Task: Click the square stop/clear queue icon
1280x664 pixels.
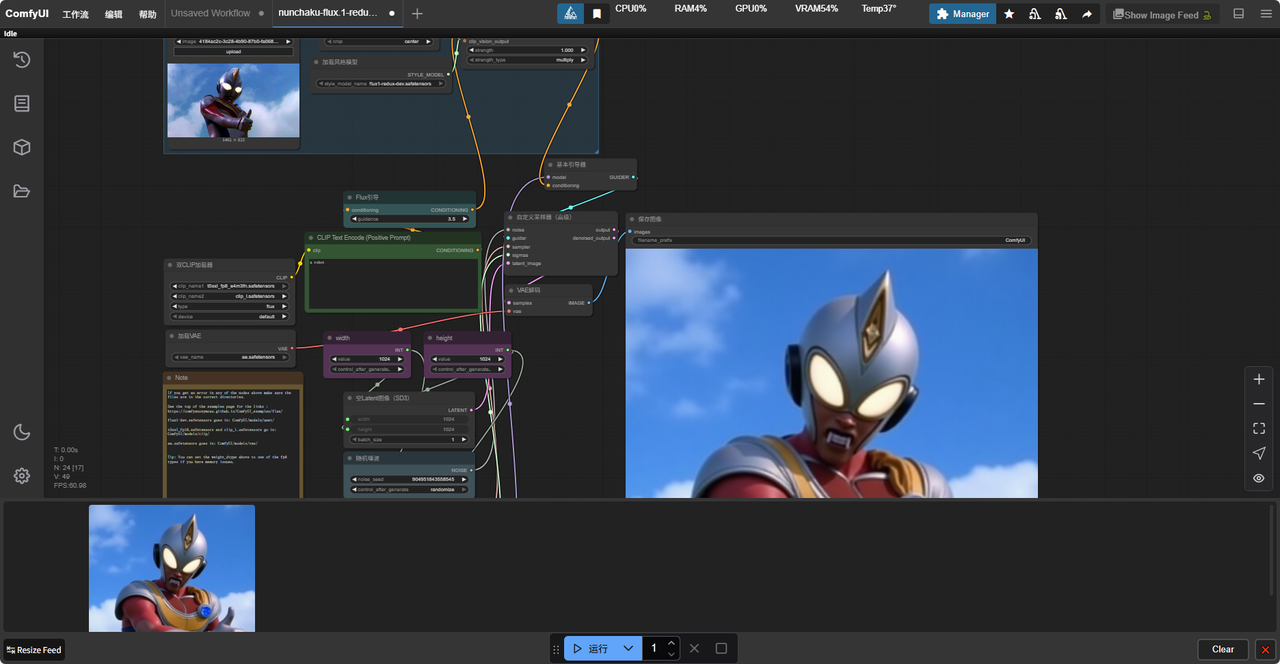Action: click(x=721, y=648)
